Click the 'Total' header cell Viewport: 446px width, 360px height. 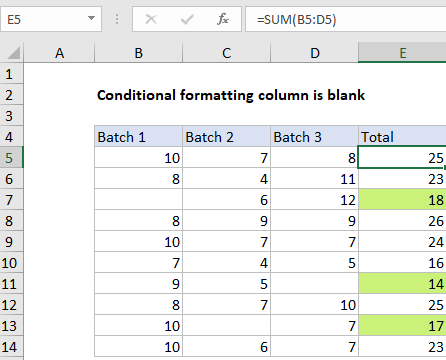402,137
